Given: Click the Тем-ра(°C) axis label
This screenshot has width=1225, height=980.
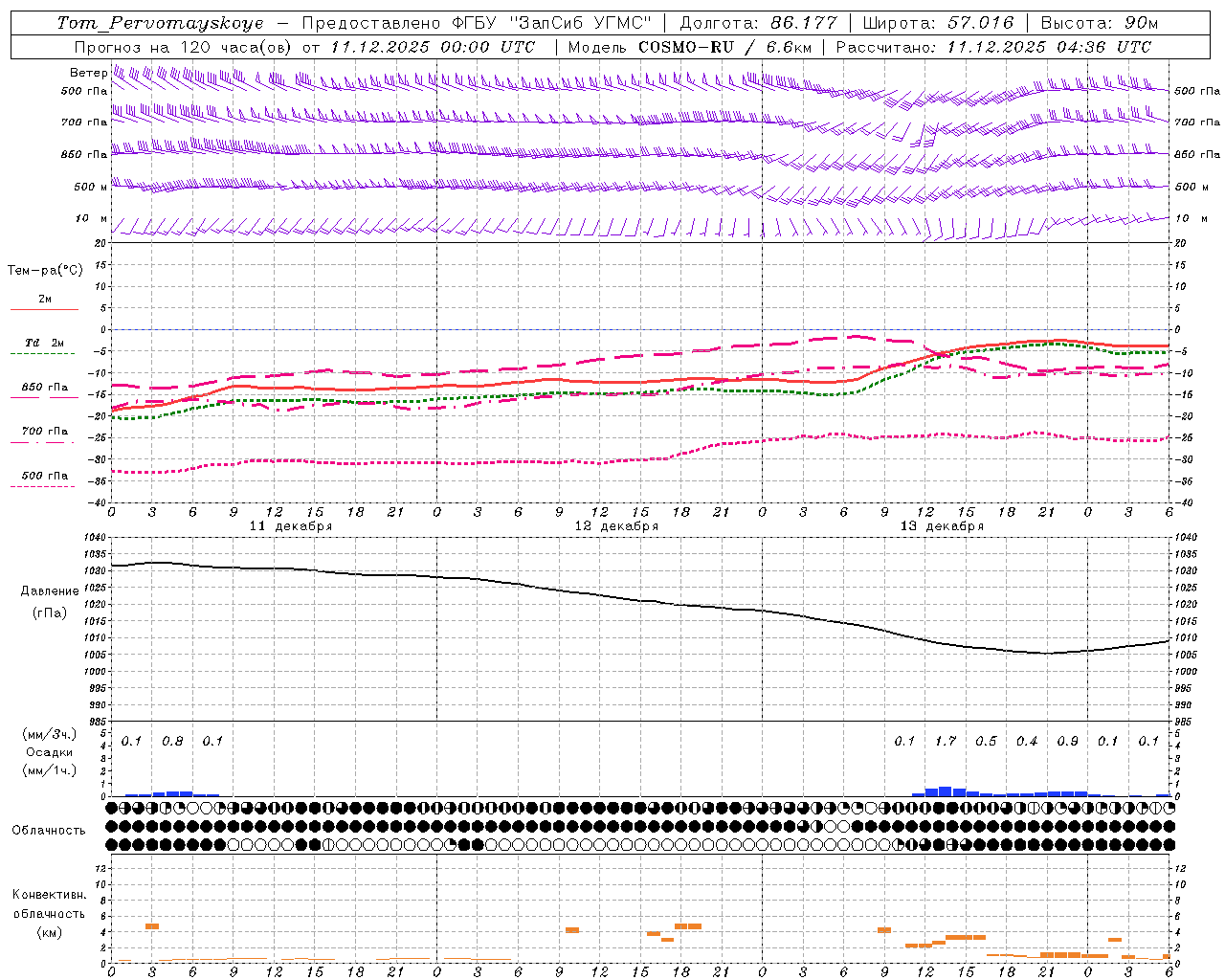Looking at the screenshot, I should [x=45, y=271].
